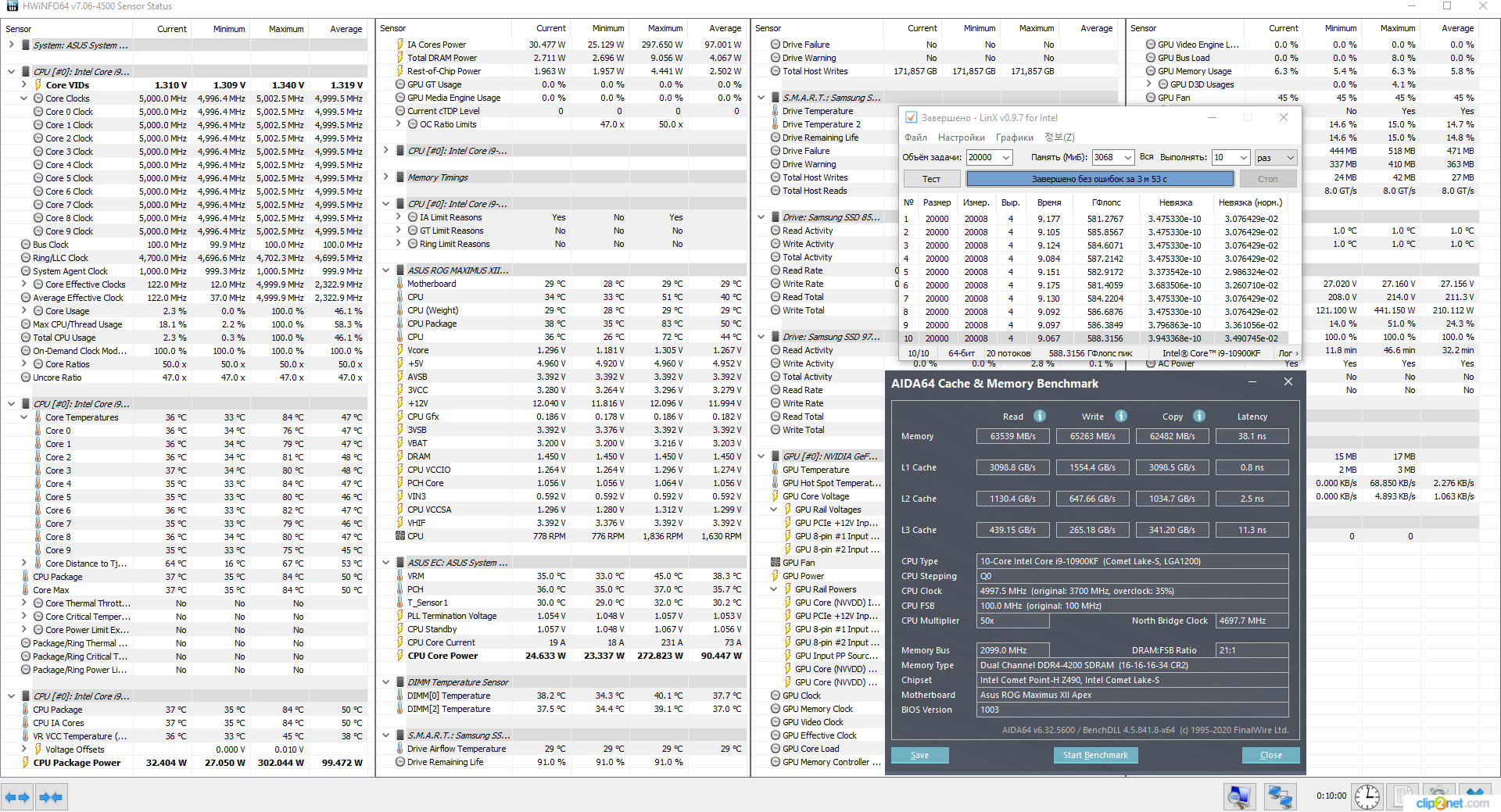Click the expand columns double-arrow icon in HWiNFO
The height and width of the screenshot is (812, 1501).
tap(17, 797)
